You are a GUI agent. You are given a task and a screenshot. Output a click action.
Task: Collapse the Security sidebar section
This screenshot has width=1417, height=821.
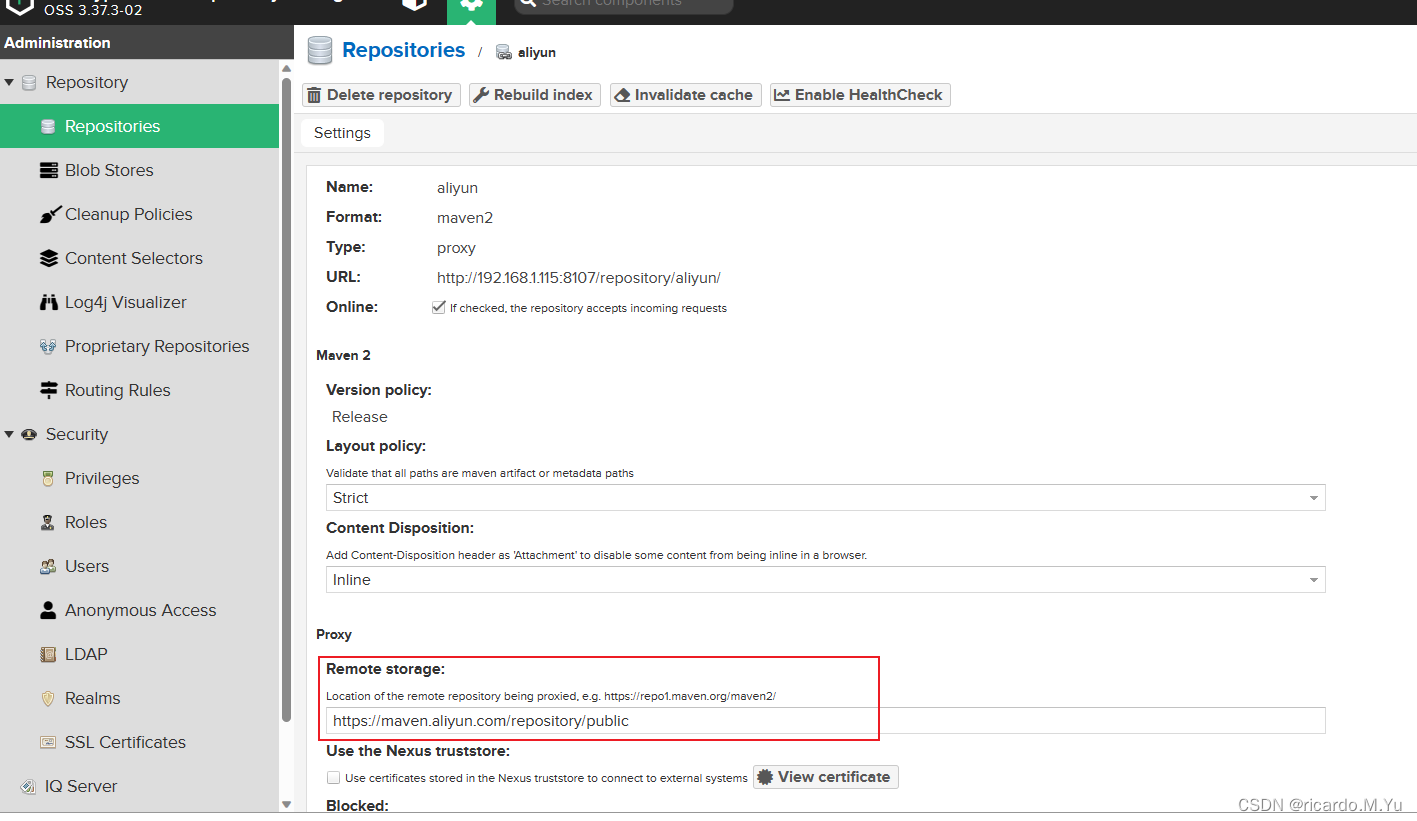click(x=11, y=434)
